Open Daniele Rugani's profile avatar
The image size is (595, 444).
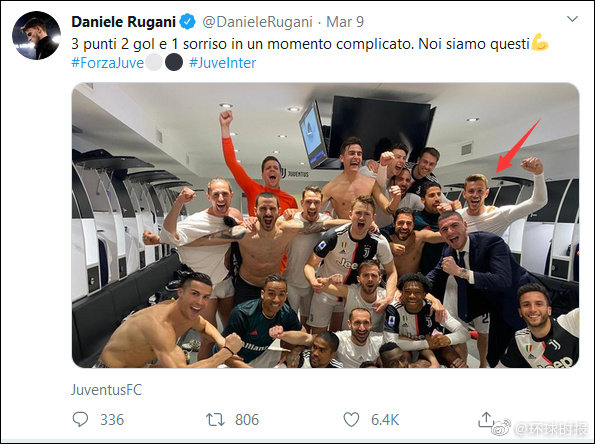click(x=36, y=35)
